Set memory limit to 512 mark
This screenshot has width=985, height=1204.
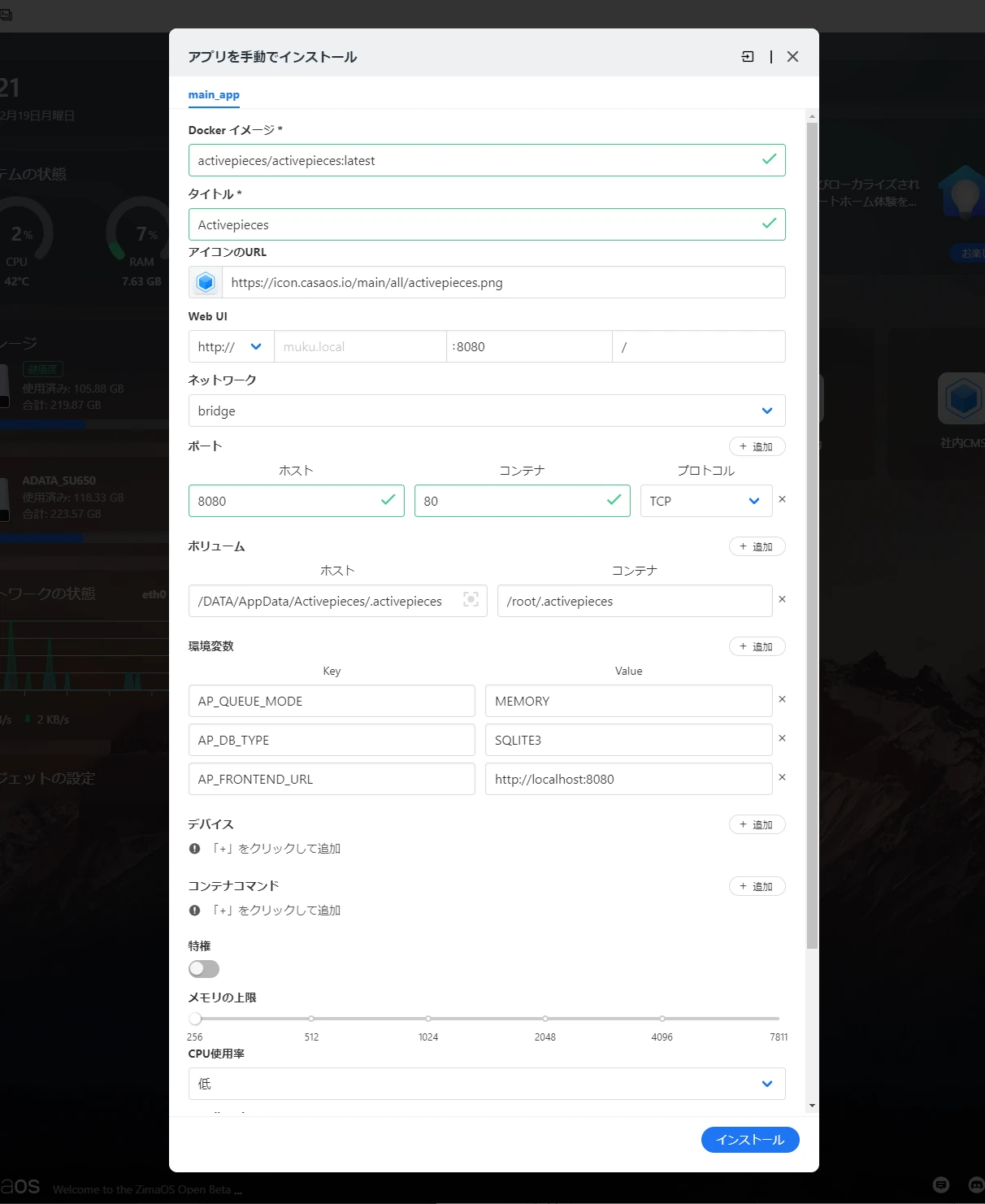click(x=311, y=1019)
